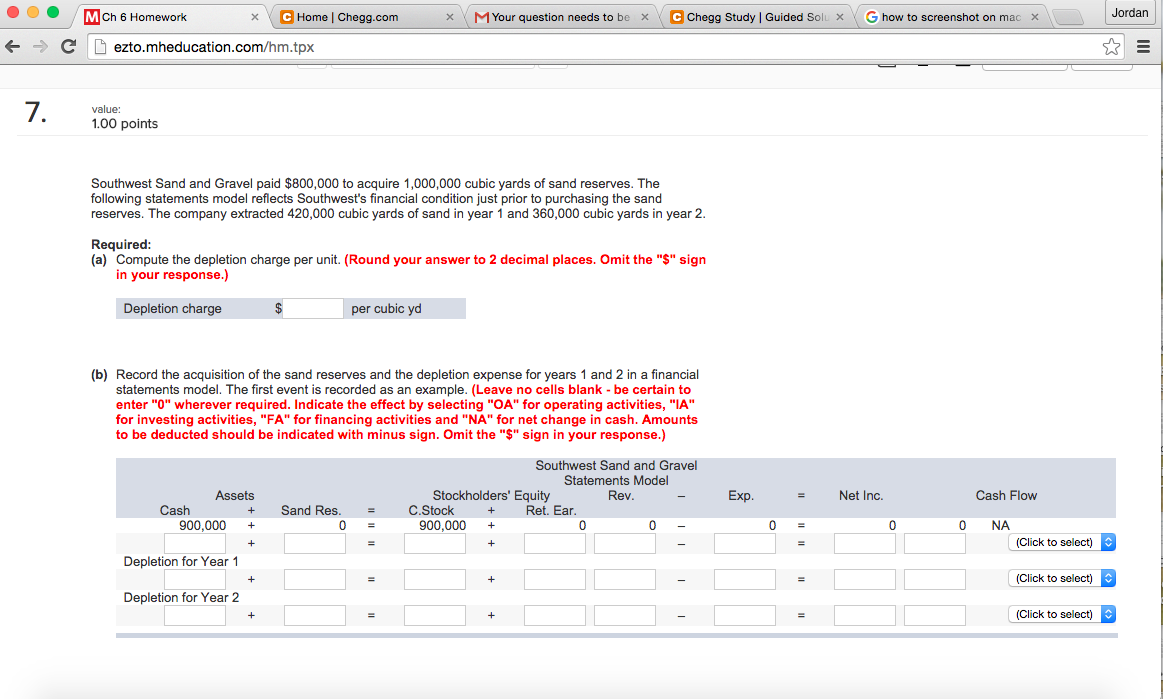Click the Depletion charge input field

click(313, 309)
